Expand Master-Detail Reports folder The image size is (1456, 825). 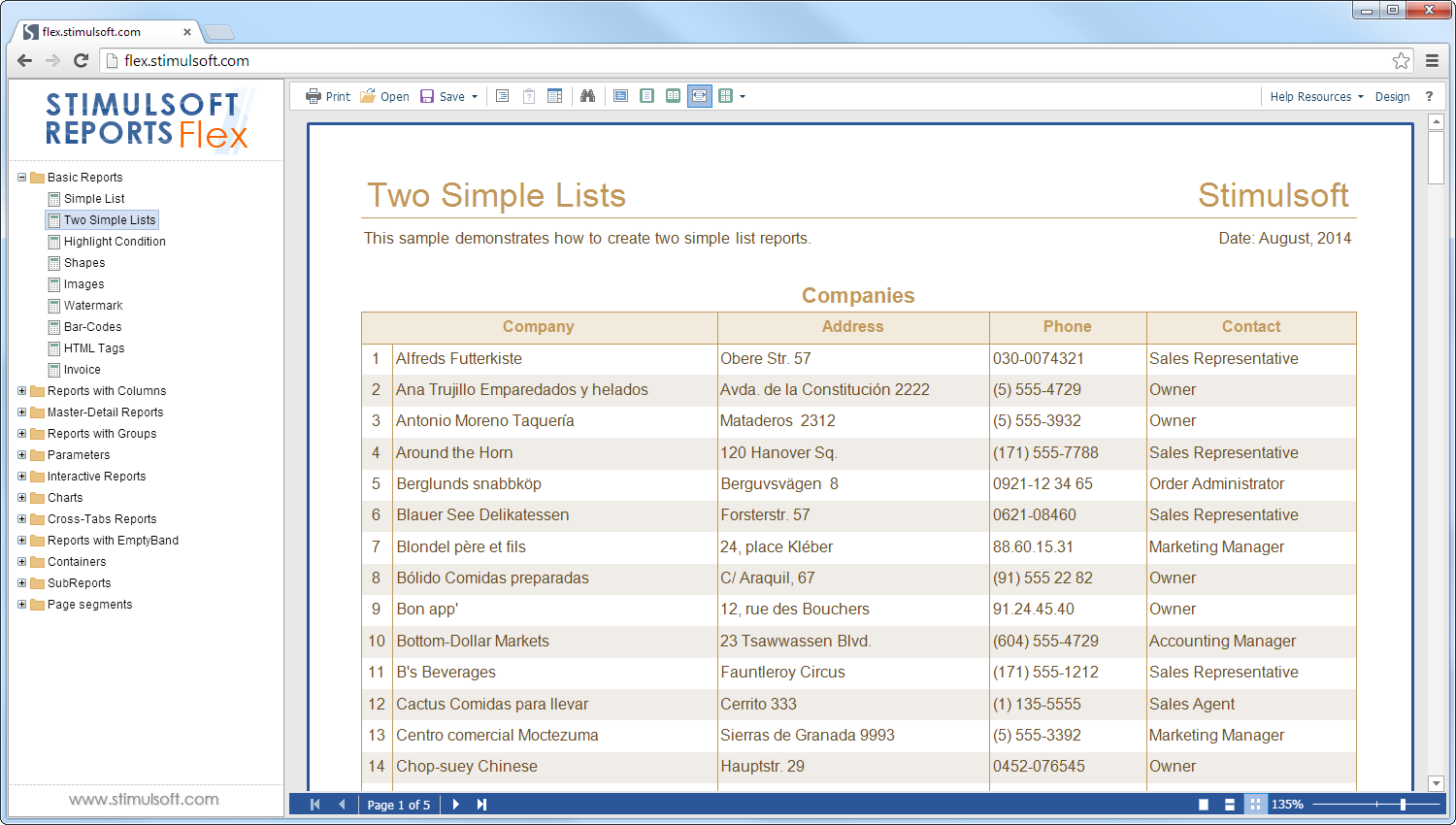click(x=21, y=412)
